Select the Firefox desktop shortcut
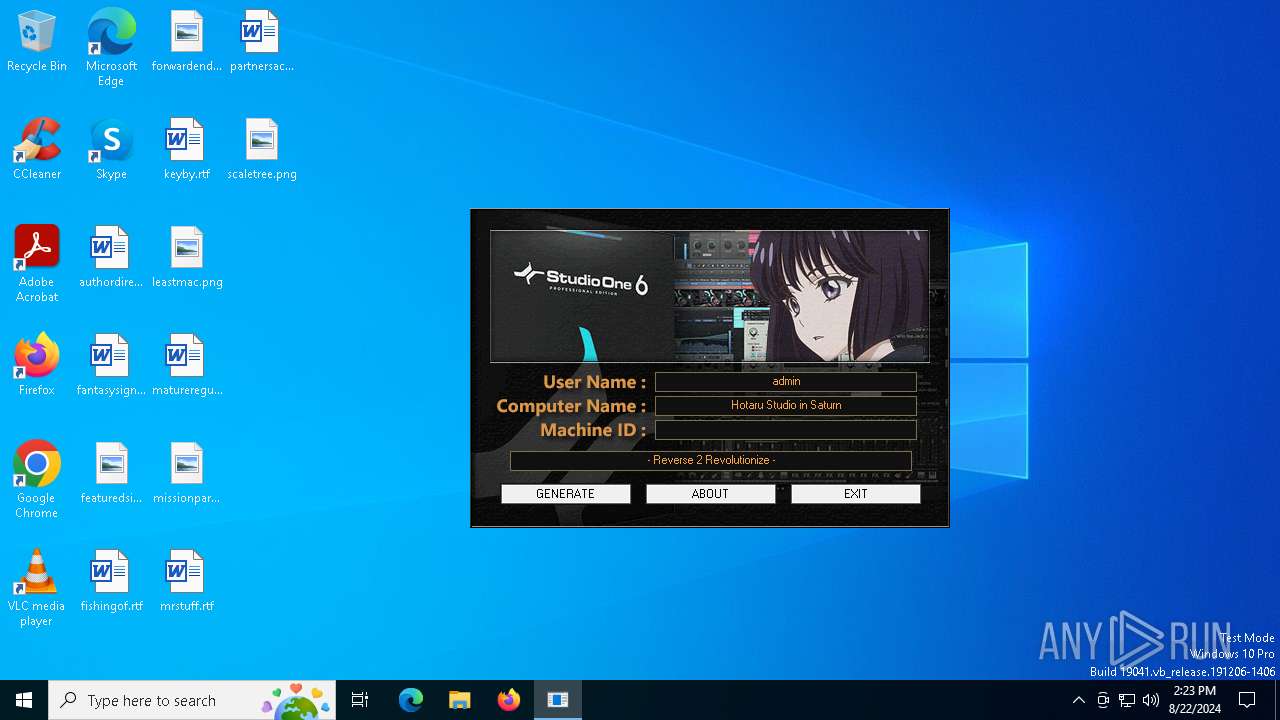Viewport: 1280px width, 720px height. pos(37,366)
